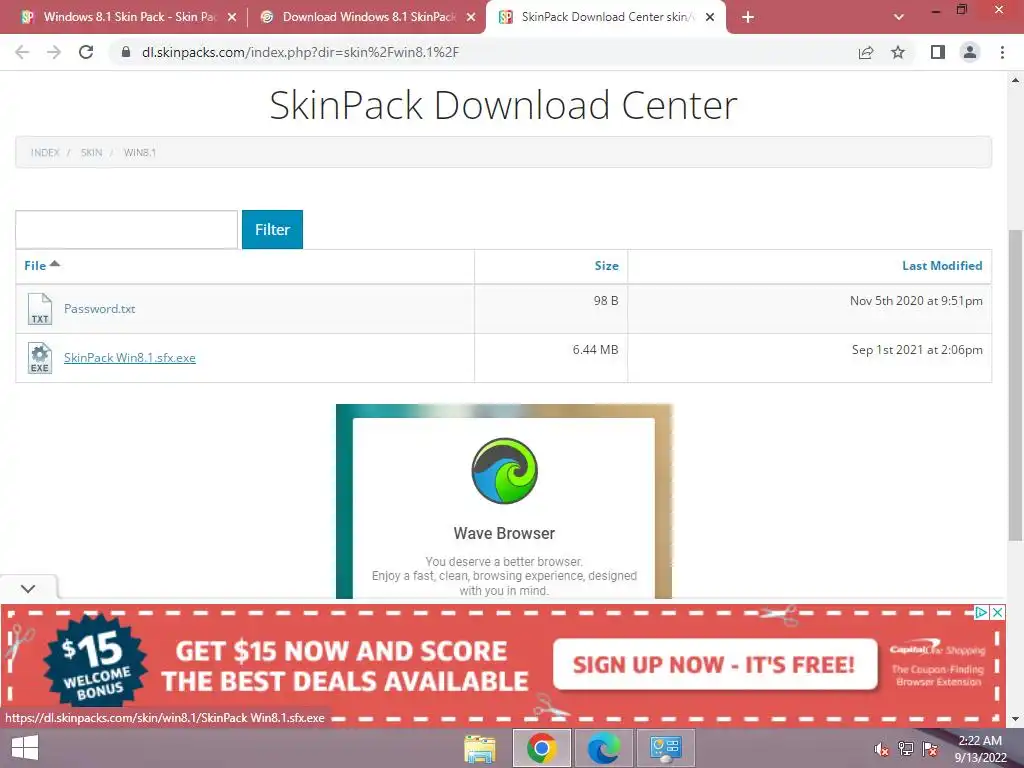1024x768 pixels.
Task: Click the blue Filter button
Action: pyautogui.click(x=272, y=229)
